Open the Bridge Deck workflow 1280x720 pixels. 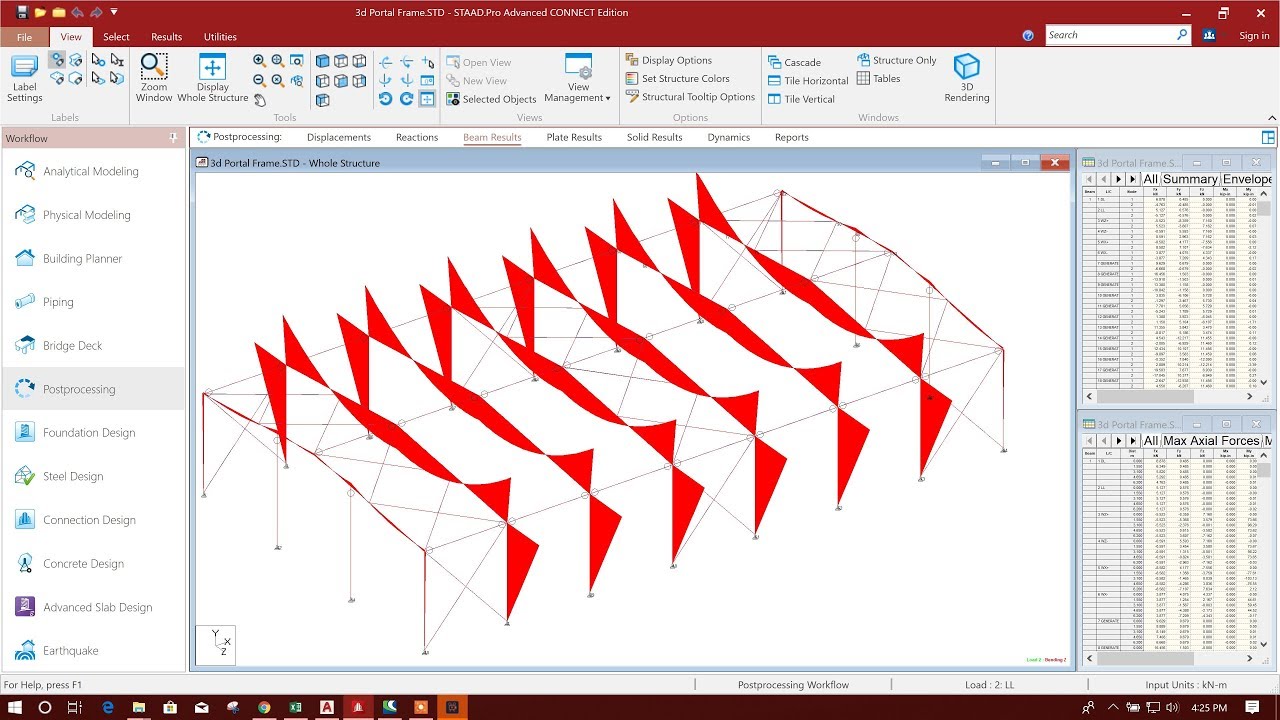point(93,346)
